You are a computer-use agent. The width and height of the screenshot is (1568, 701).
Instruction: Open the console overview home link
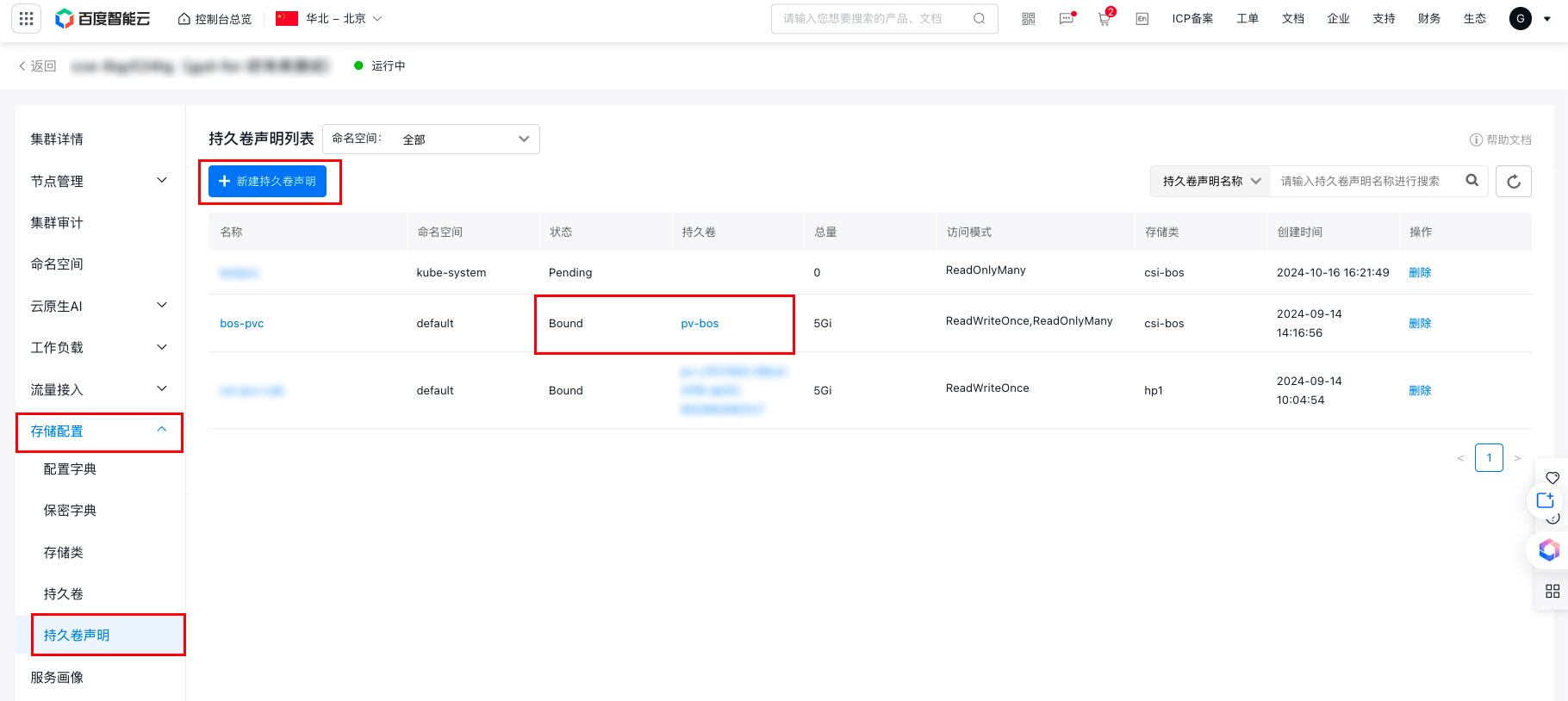tap(215, 19)
